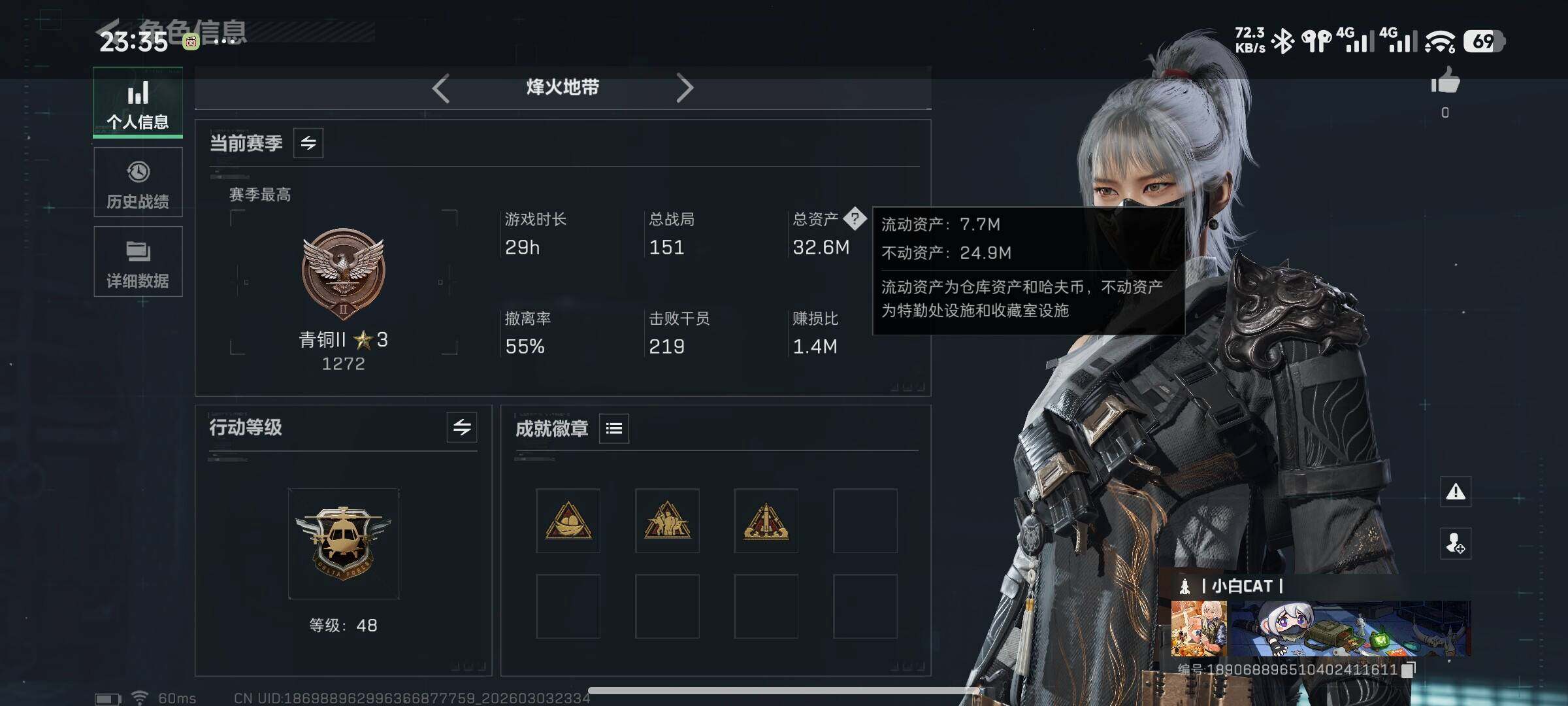Select the second achievement badge with soldiers
This screenshot has height=706, width=1568.
pos(667,521)
